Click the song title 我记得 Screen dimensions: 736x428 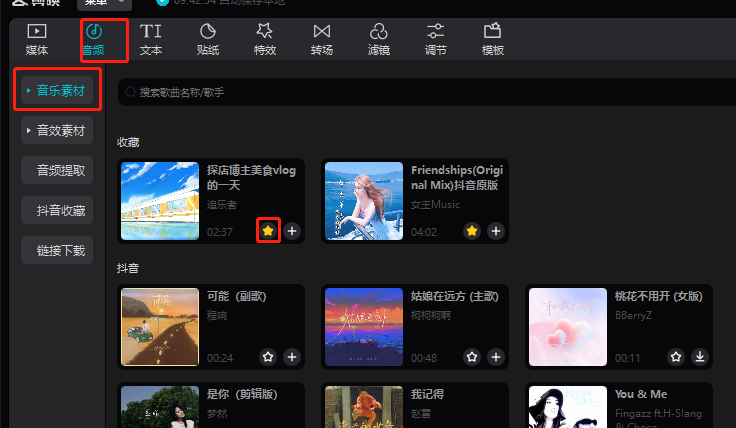[x=428, y=394]
